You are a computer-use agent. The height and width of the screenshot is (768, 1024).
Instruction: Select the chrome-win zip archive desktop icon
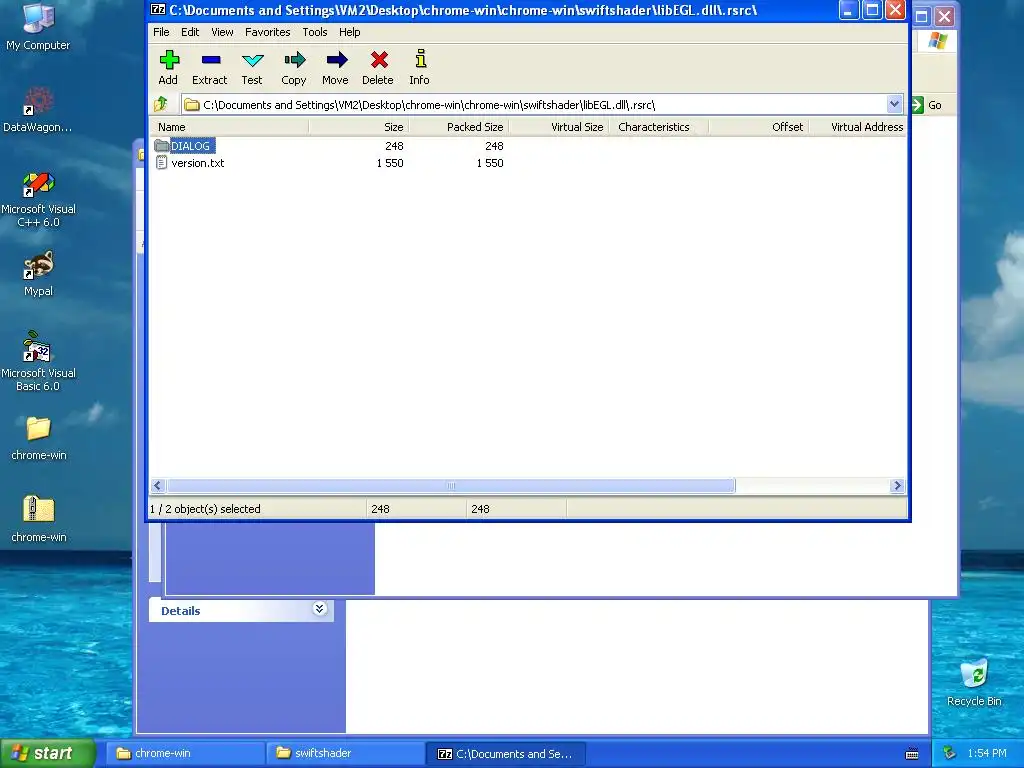39,519
